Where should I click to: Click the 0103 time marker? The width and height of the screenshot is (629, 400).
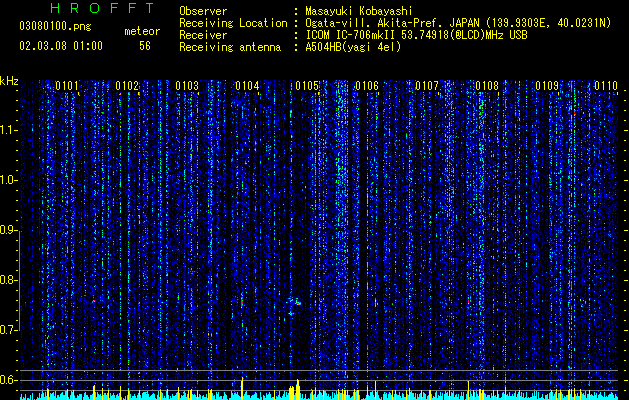click(187, 86)
